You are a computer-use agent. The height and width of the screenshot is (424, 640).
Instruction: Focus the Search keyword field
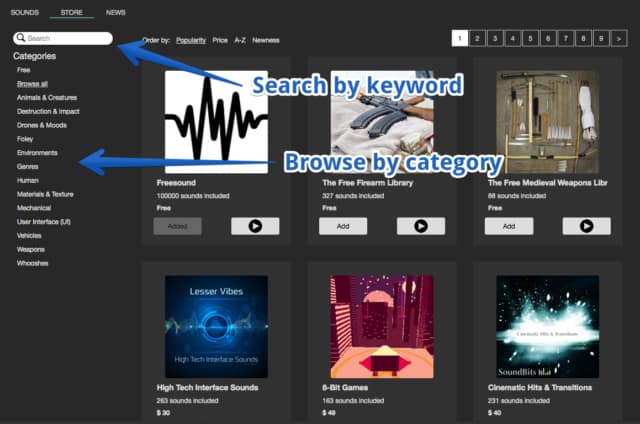pos(66,38)
